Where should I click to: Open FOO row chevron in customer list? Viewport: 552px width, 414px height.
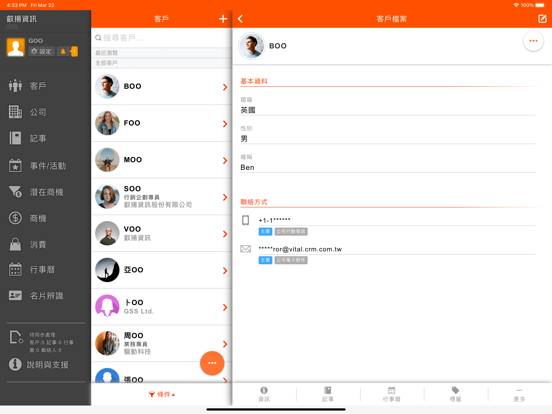point(225,124)
